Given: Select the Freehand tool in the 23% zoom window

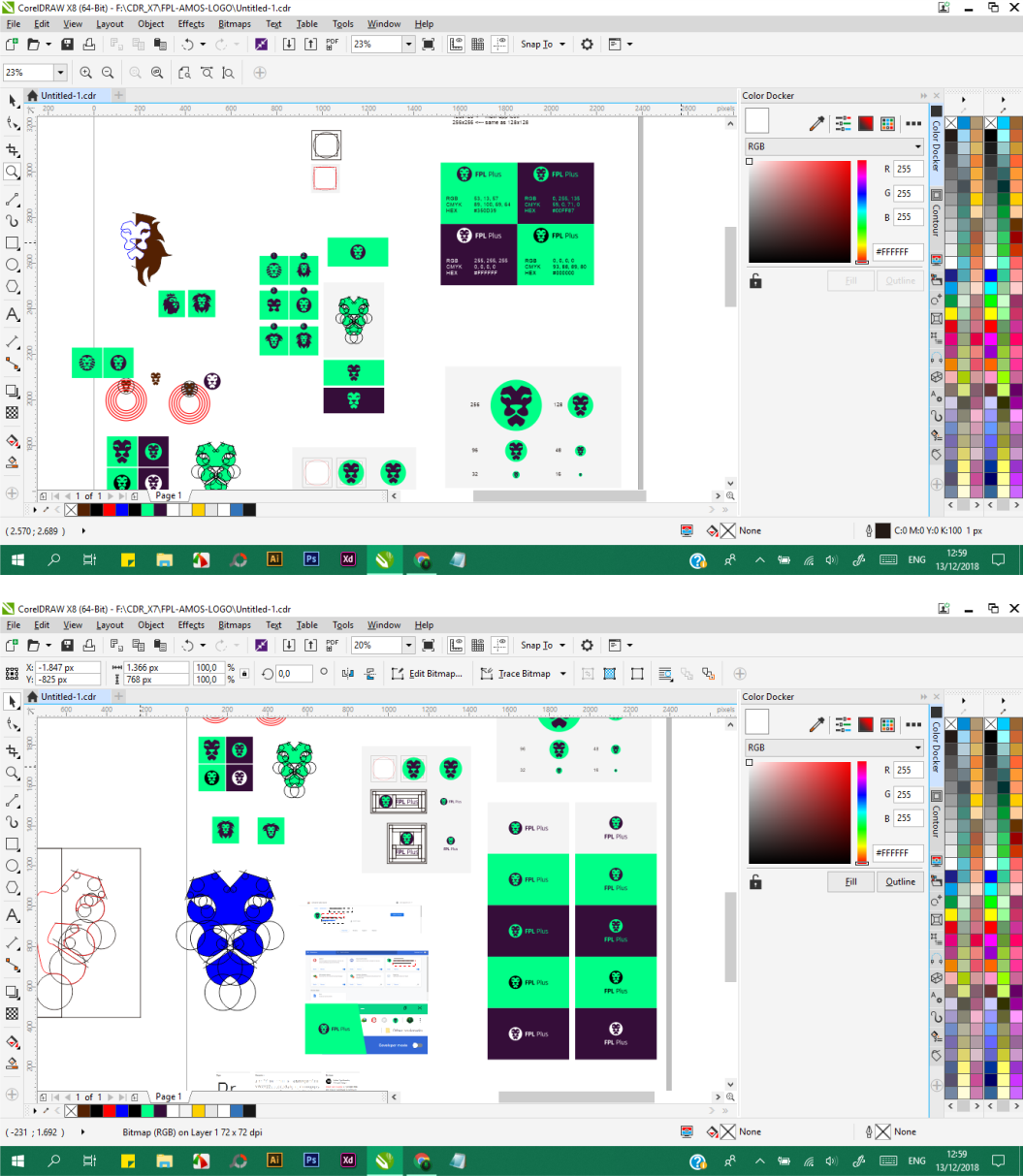Looking at the screenshot, I should coord(13,198).
